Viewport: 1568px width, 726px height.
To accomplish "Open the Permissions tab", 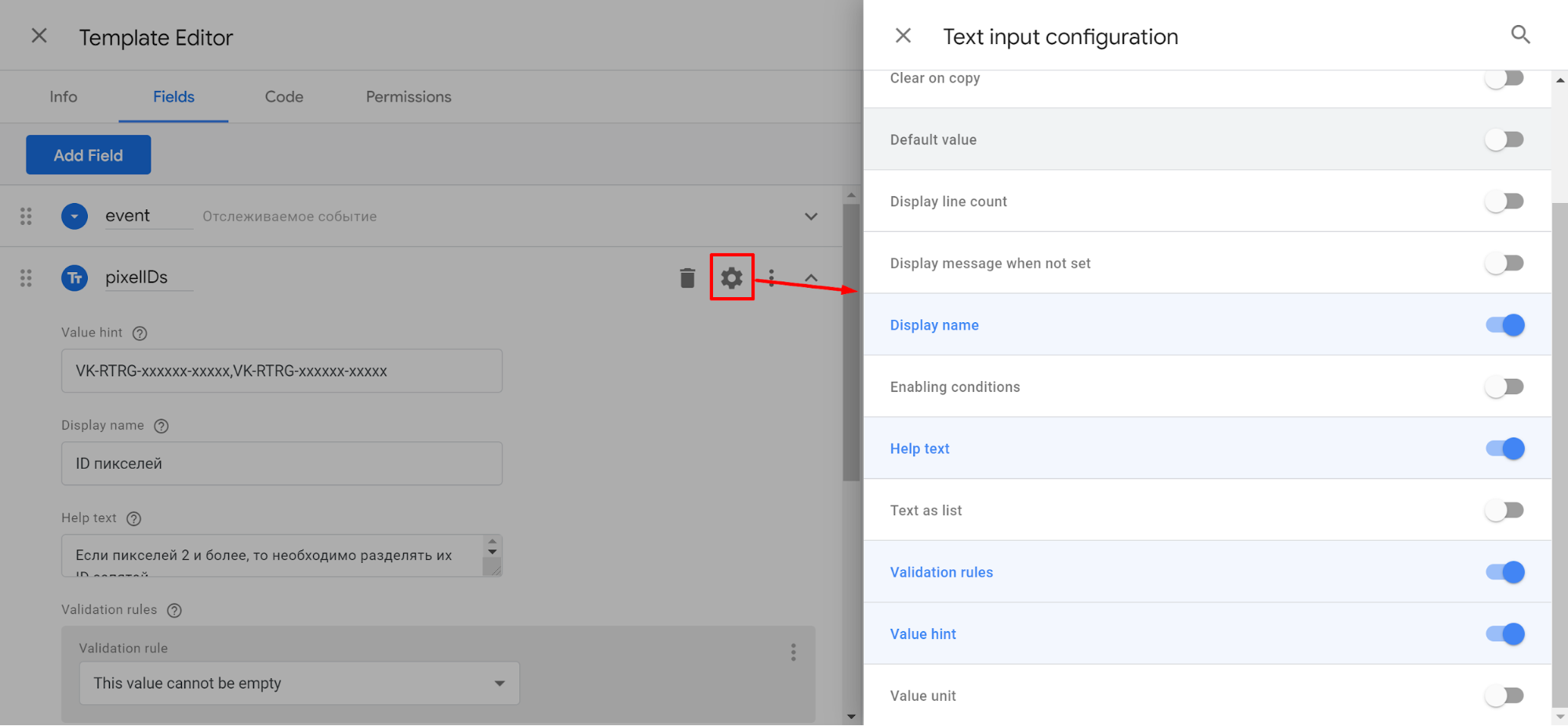I will pyautogui.click(x=408, y=97).
